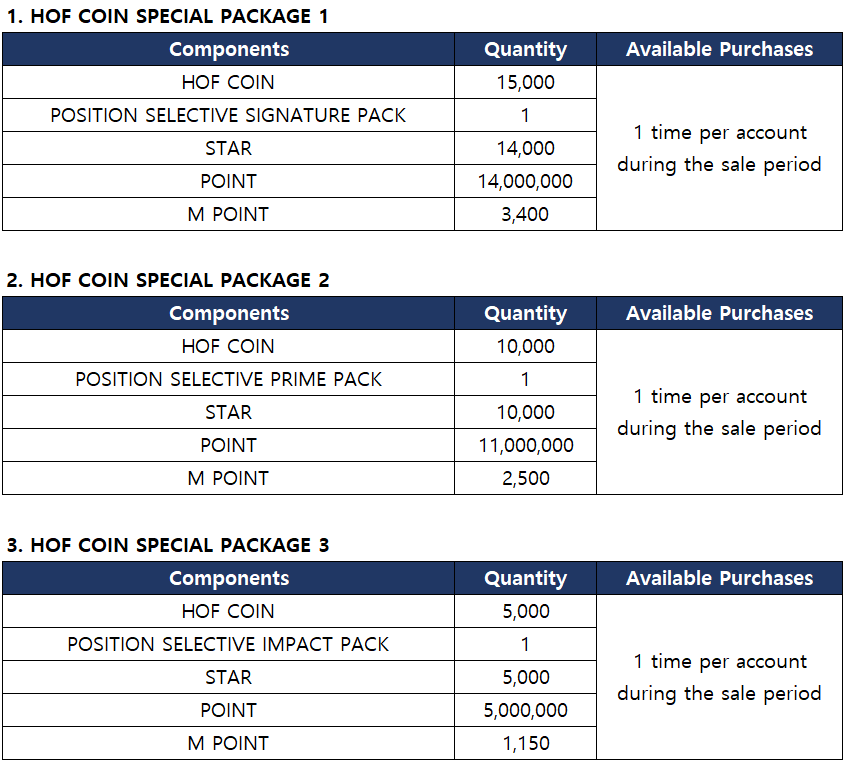
Task: Select the M POINT label in Package 3
Action: [228, 743]
